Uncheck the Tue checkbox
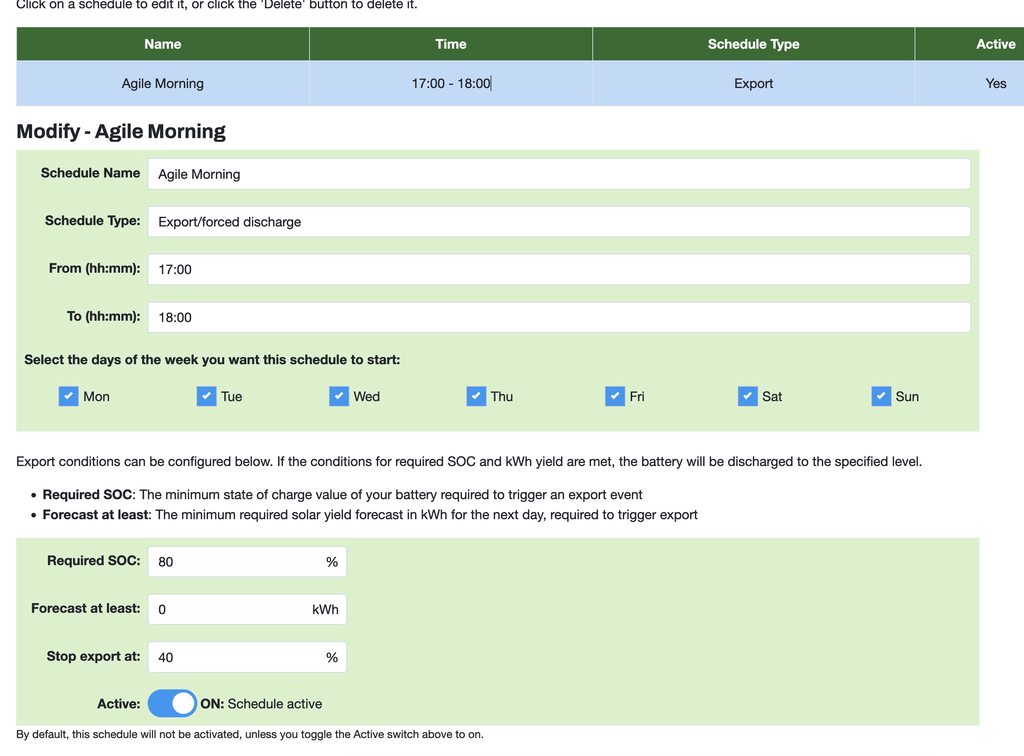The width and height of the screenshot is (1024, 756). [206, 396]
